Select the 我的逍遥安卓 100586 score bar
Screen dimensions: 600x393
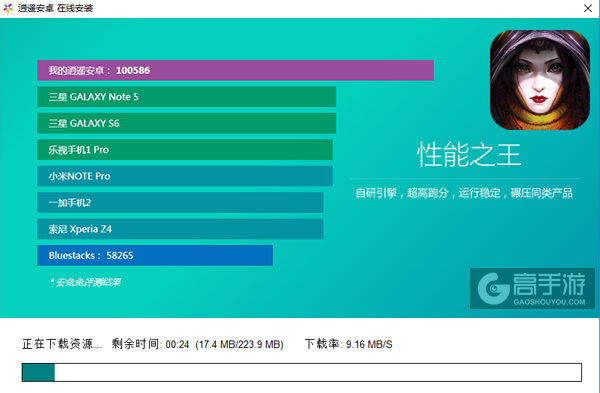tap(235, 70)
